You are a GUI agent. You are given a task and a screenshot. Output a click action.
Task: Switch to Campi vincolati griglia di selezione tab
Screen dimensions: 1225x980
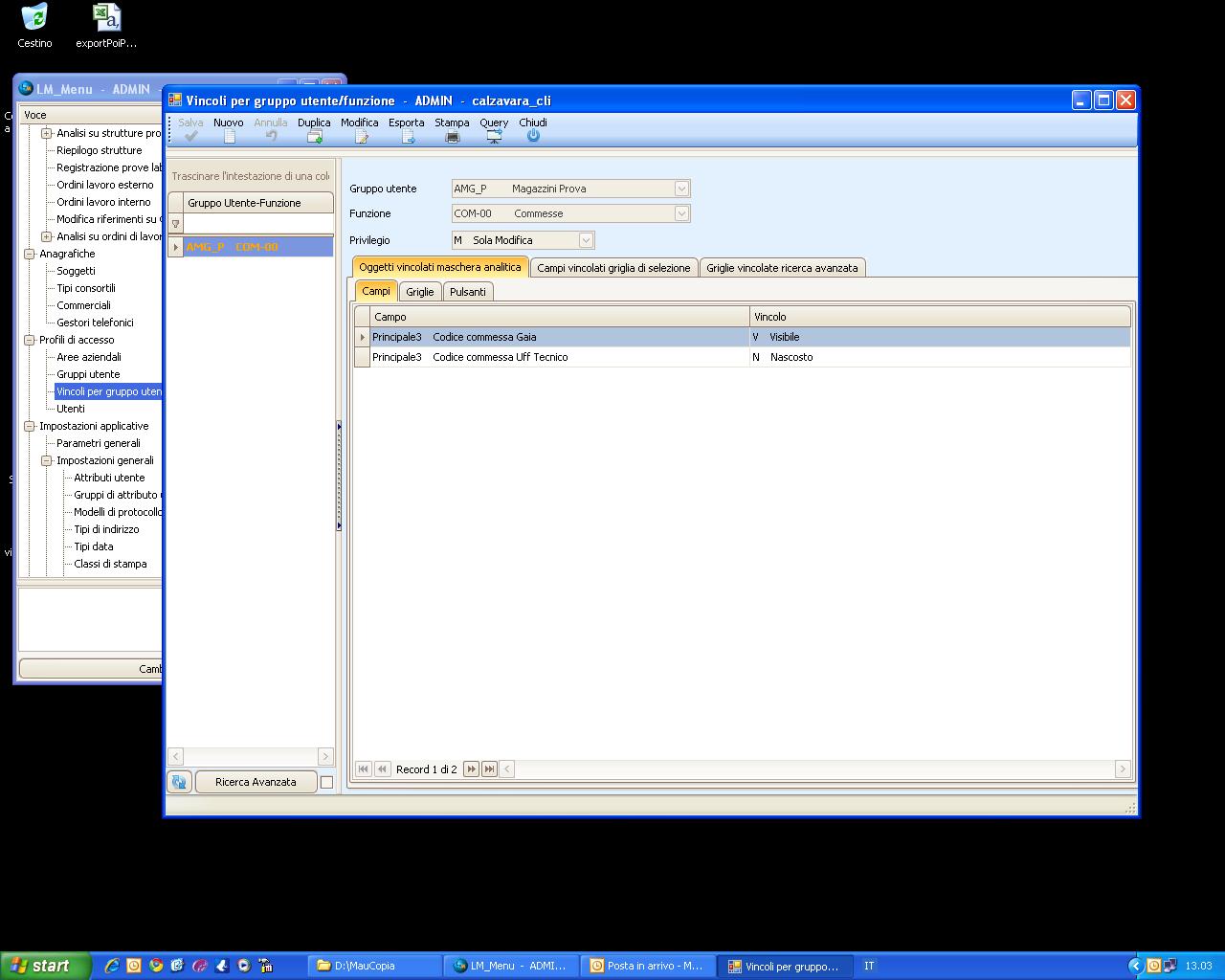click(613, 268)
